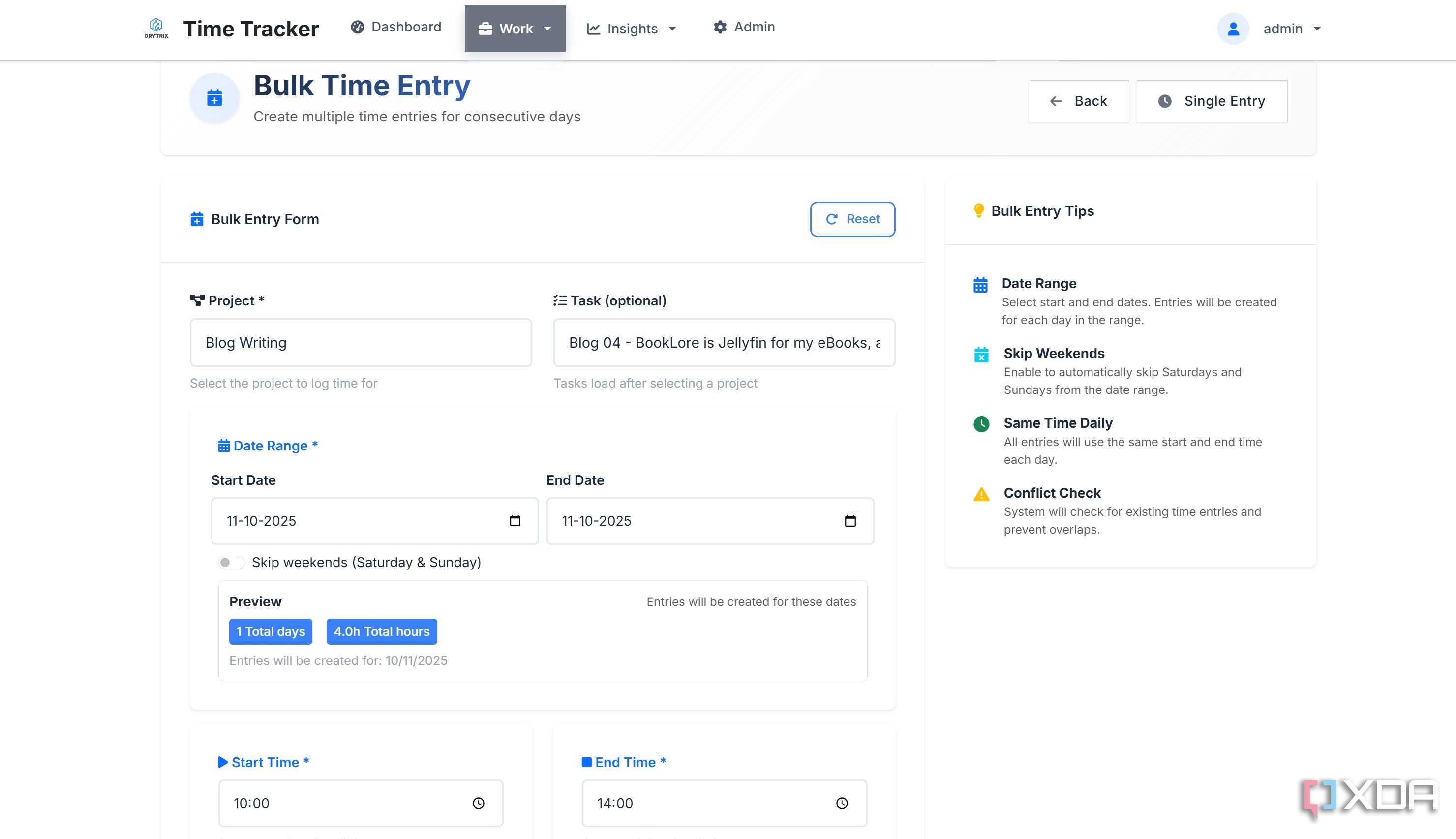The height and width of the screenshot is (839, 1456).
Task: Click the DryTrix logo icon
Action: click(156, 28)
